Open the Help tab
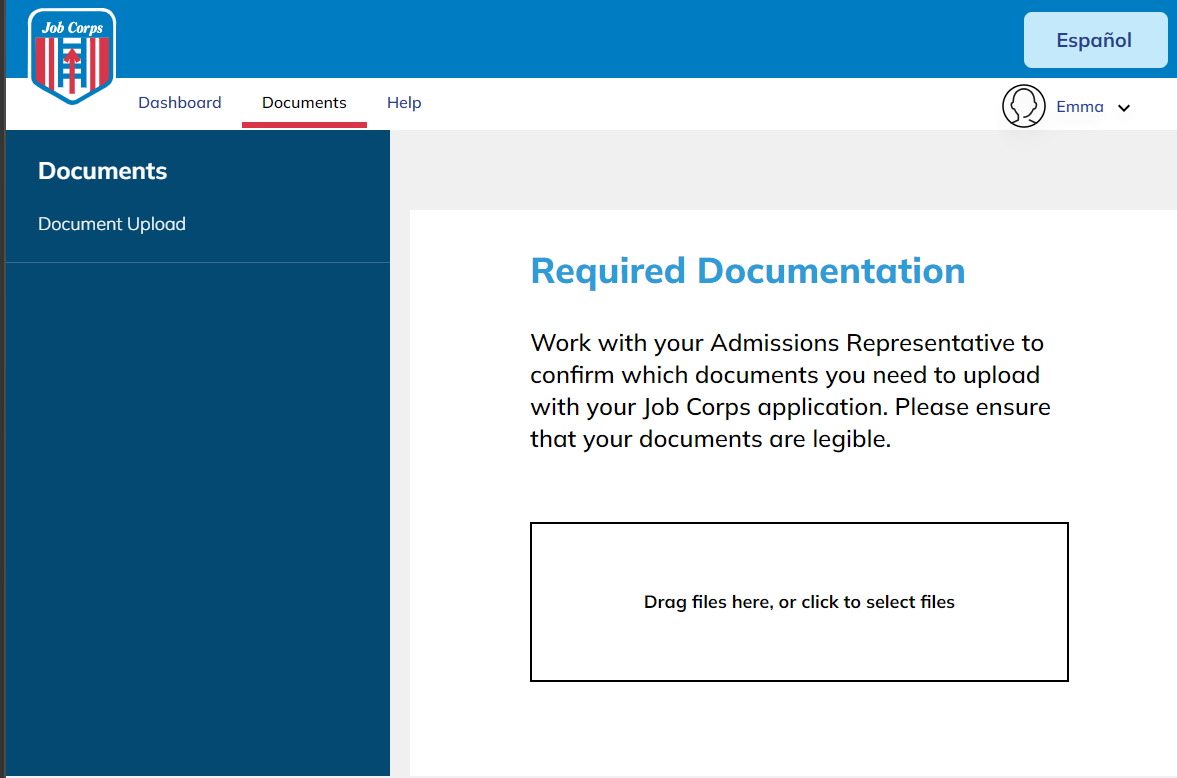The width and height of the screenshot is (1177, 778). pyautogui.click(x=404, y=103)
